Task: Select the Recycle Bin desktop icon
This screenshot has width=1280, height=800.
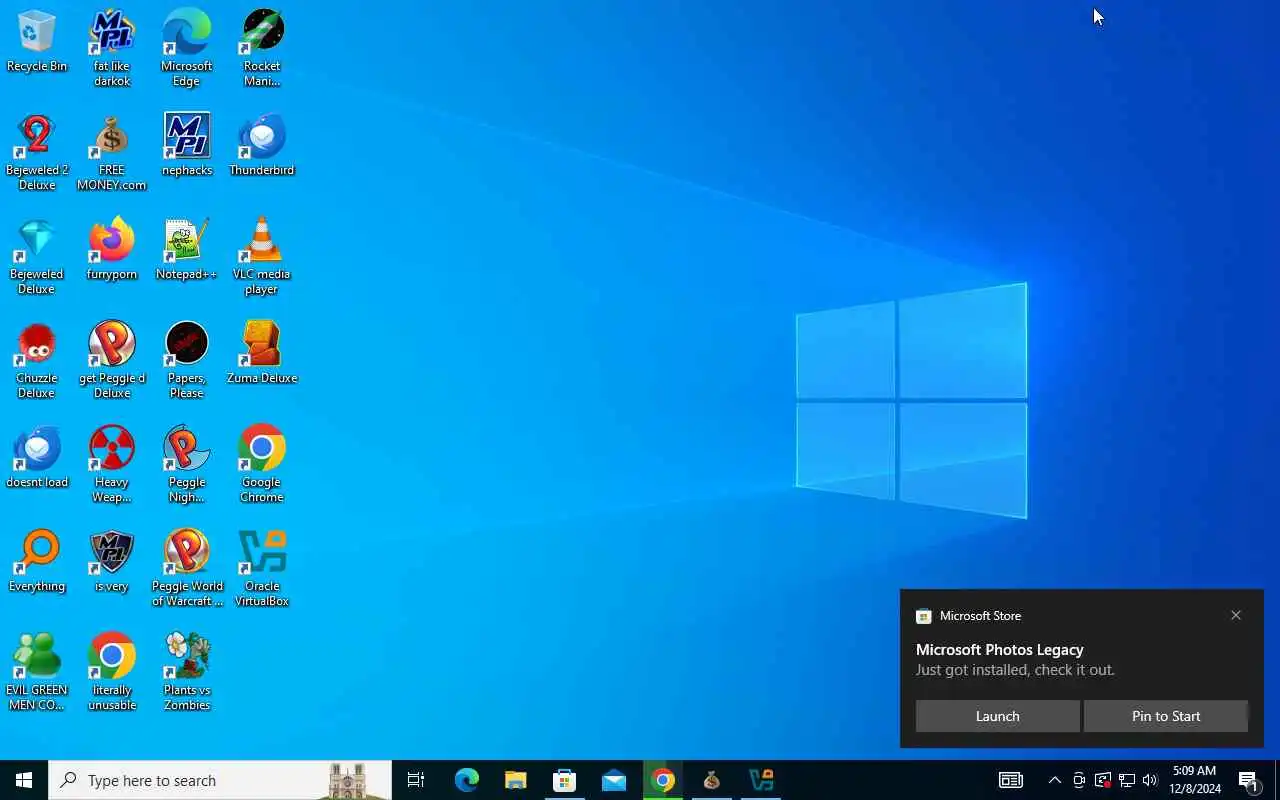Action: pyautogui.click(x=37, y=42)
